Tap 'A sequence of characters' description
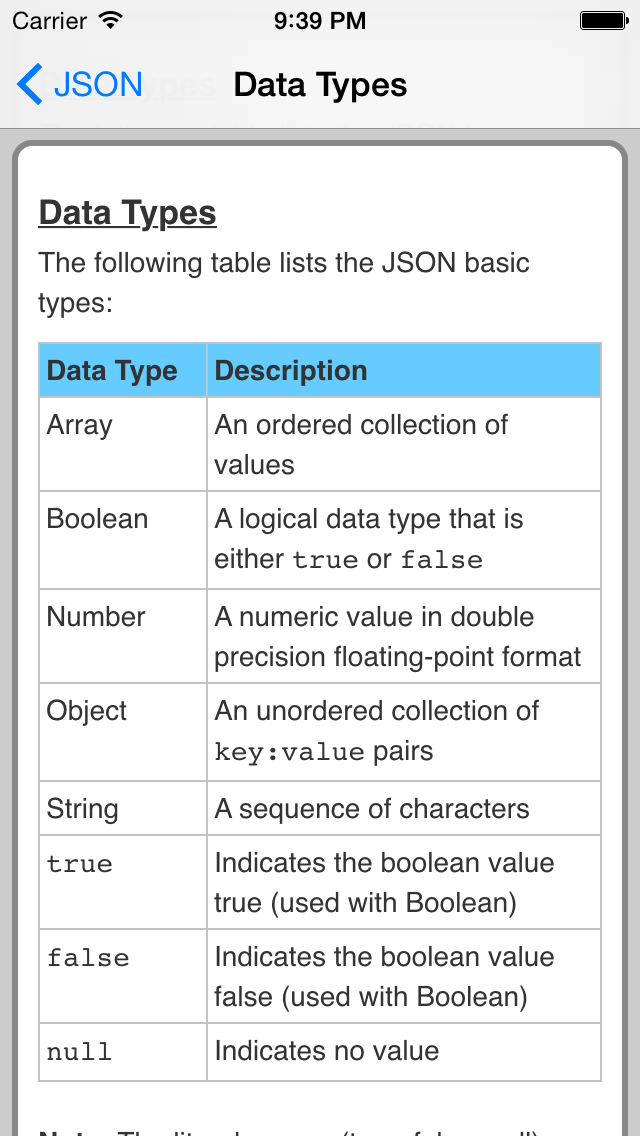 coord(372,808)
